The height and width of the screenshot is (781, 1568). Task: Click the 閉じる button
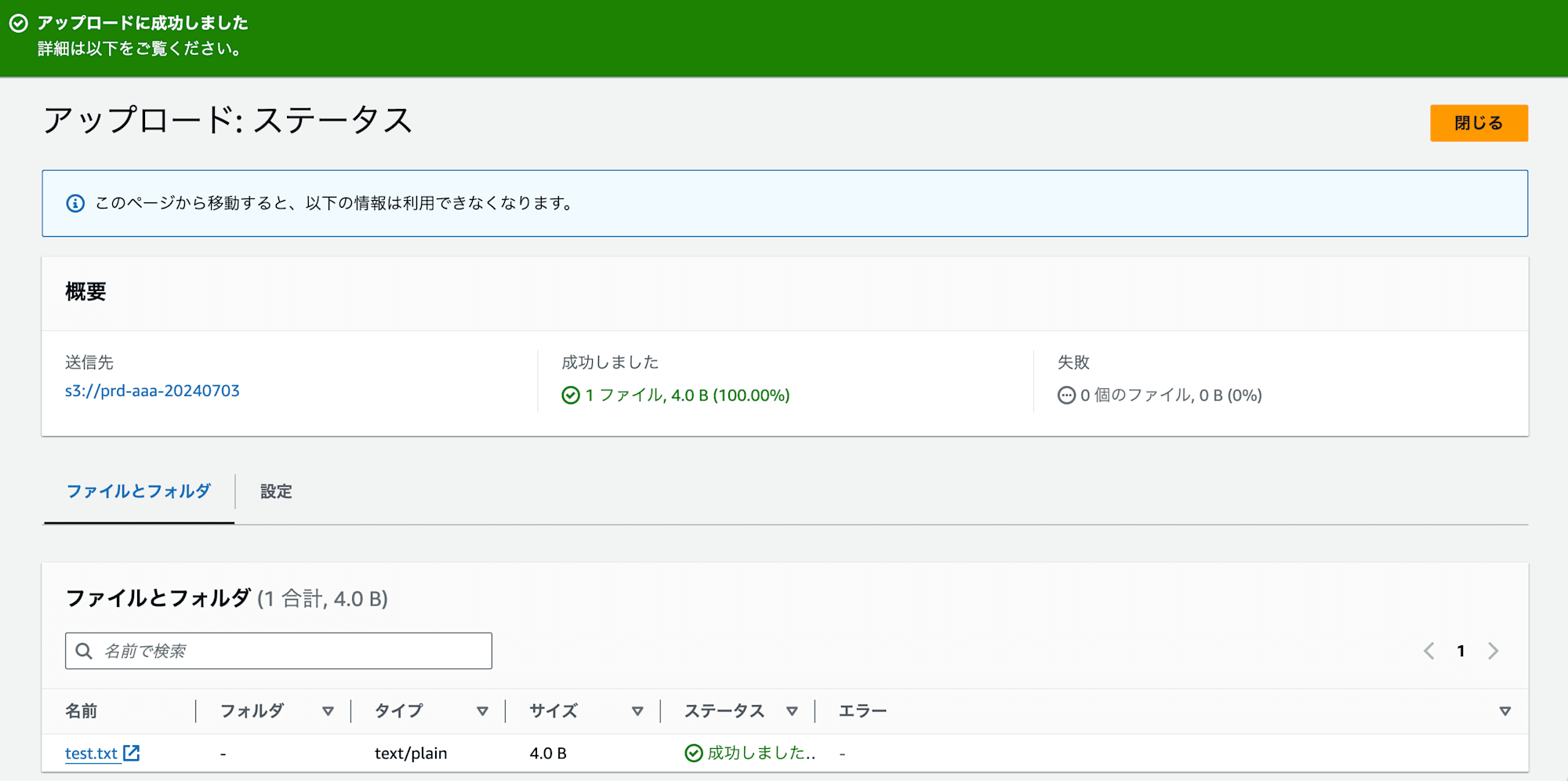click(1479, 123)
